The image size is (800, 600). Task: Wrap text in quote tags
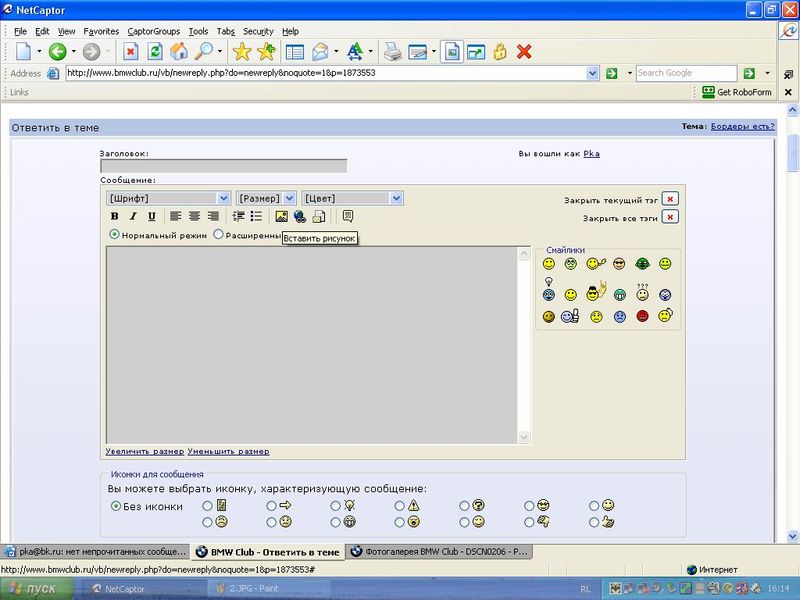point(348,216)
